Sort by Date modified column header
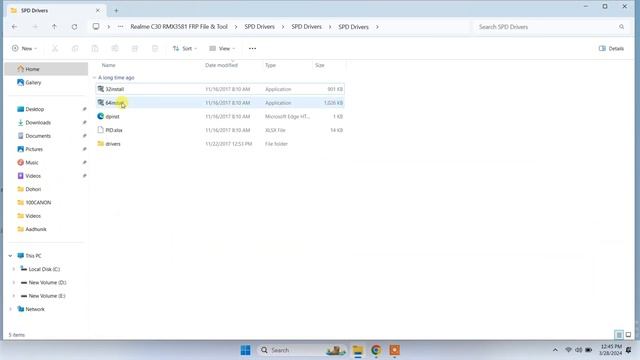This screenshot has width=640, height=360. 221,65
